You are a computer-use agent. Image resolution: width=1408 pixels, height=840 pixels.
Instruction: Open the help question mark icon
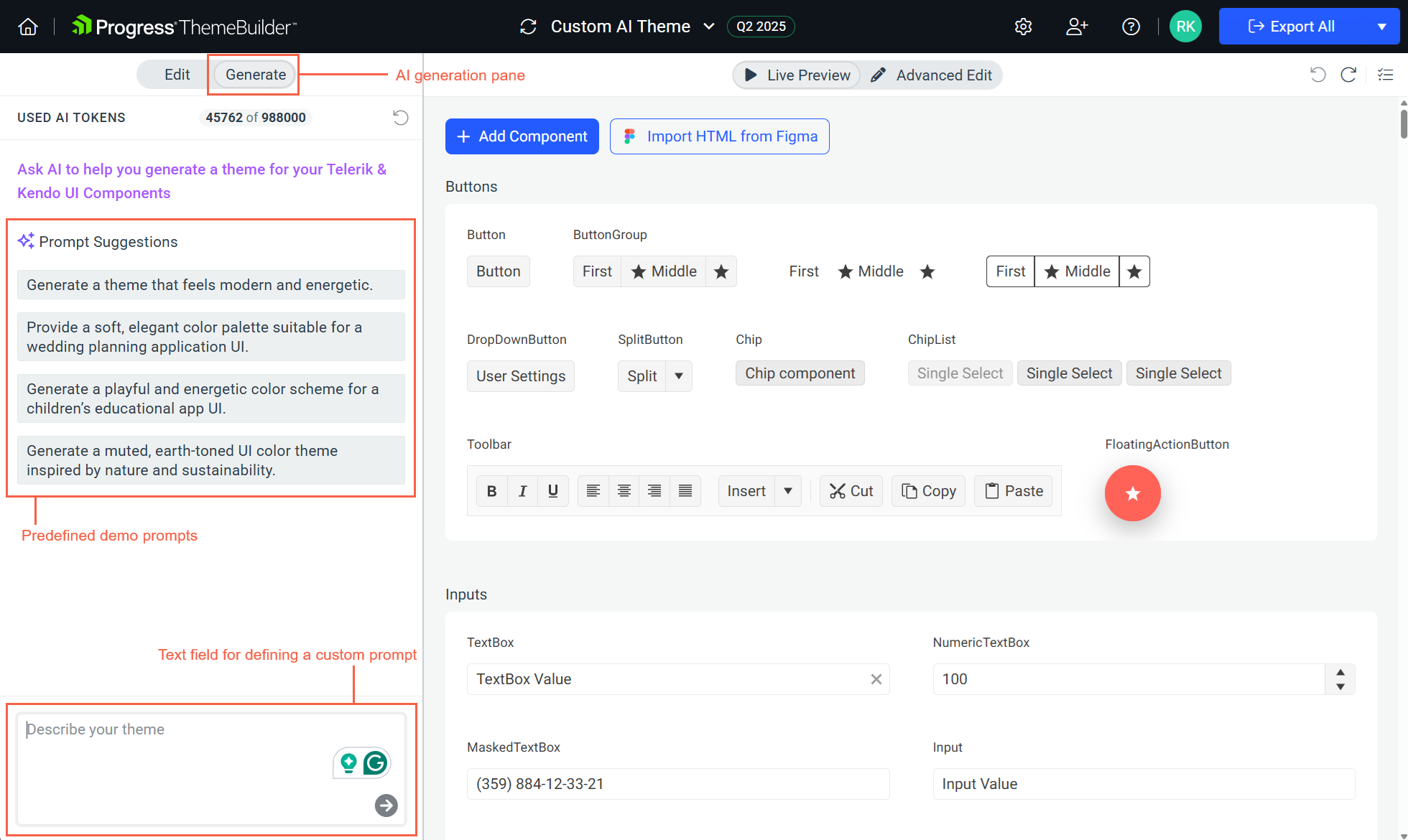[1131, 27]
